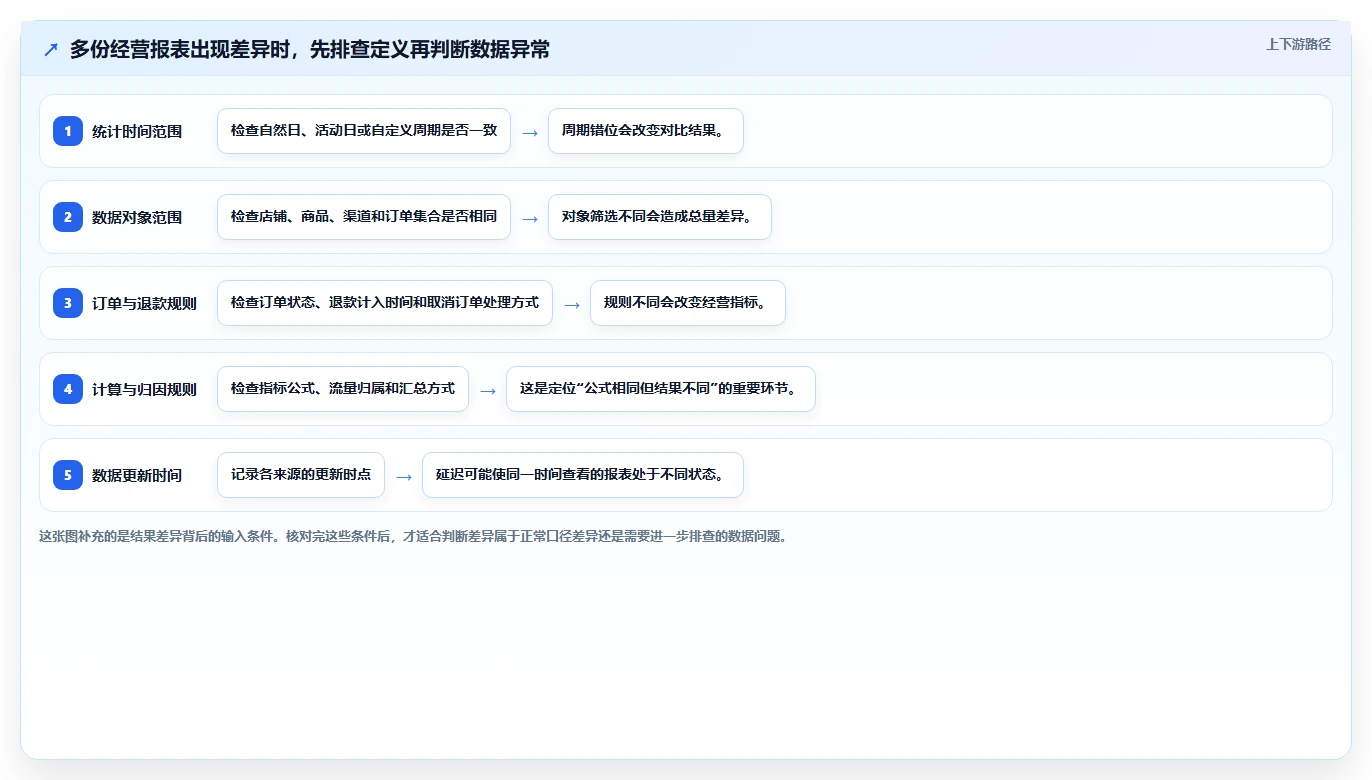The height and width of the screenshot is (780, 1372).
Task: Select step number 5 badge
Action: point(68,475)
